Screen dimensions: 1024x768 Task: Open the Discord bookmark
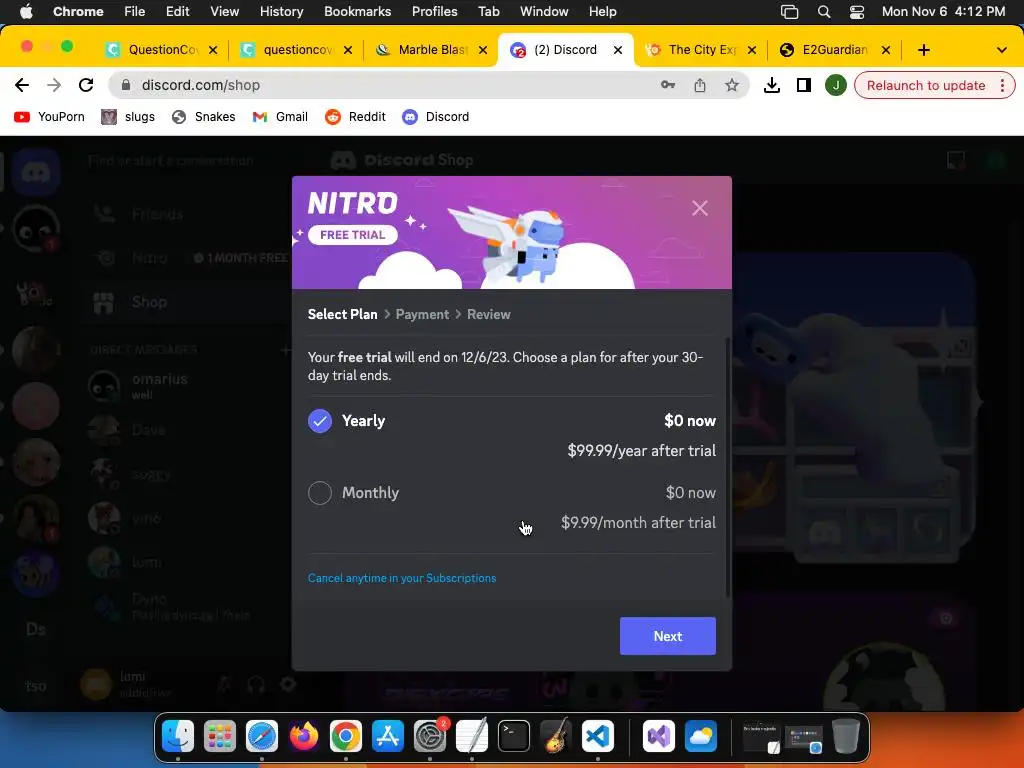tap(436, 117)
